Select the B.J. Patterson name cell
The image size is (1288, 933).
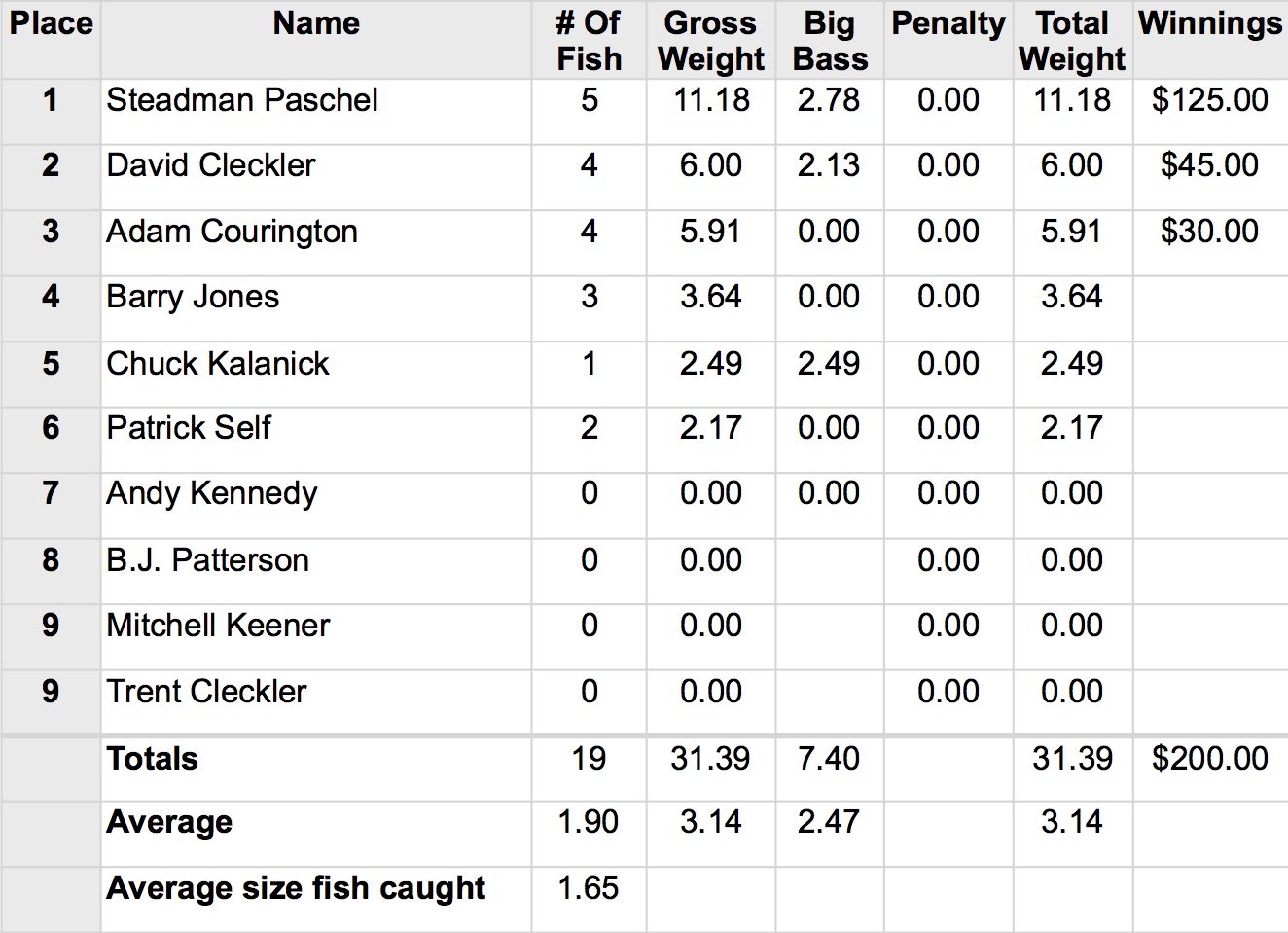click(207, 560)
